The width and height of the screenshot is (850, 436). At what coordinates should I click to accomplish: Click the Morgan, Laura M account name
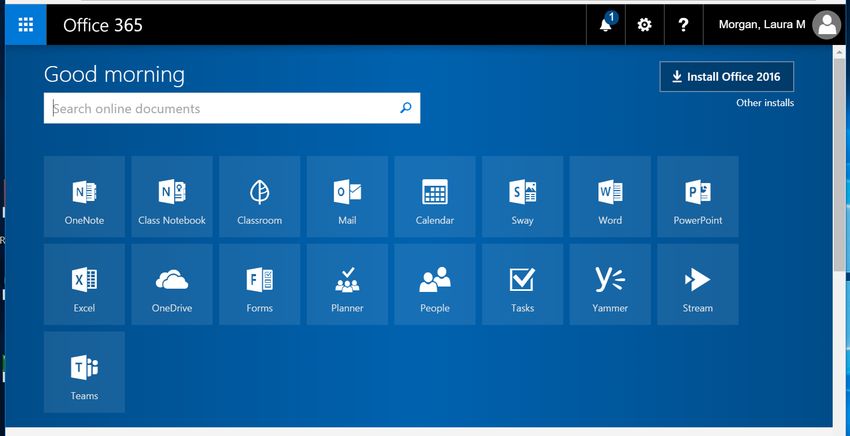762,24
